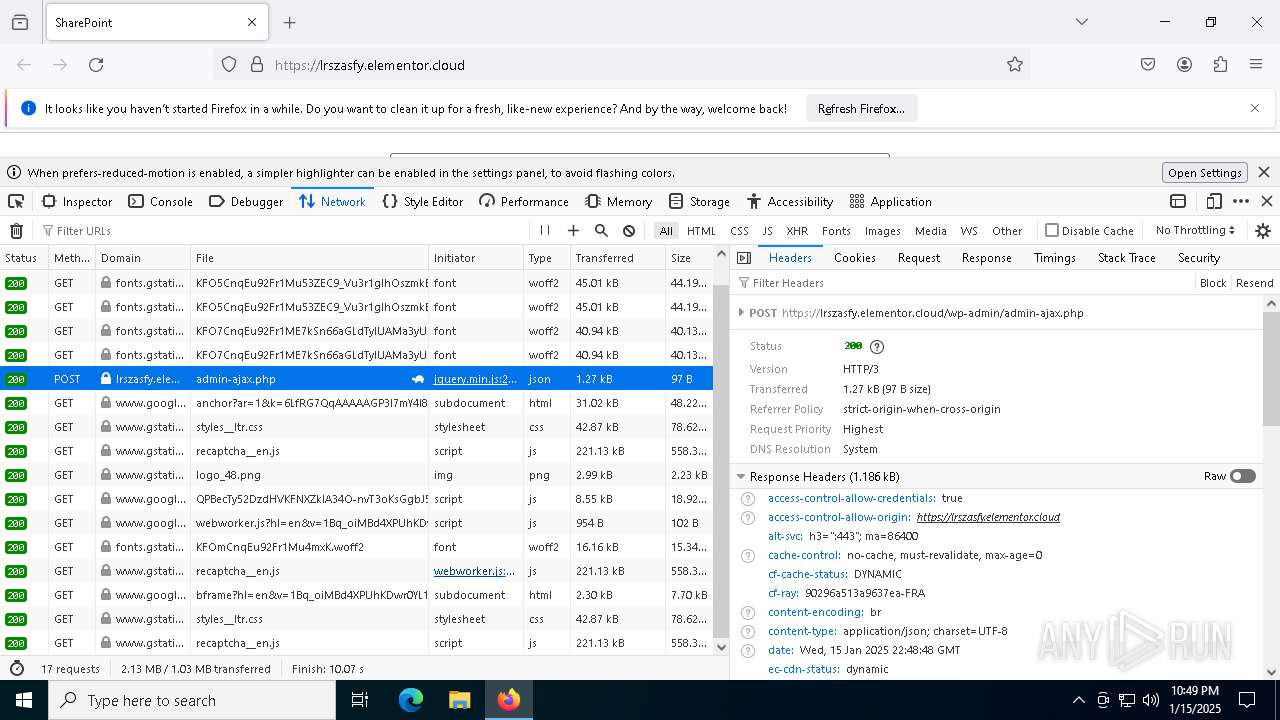Click the Block request button

pos(1213,283)
